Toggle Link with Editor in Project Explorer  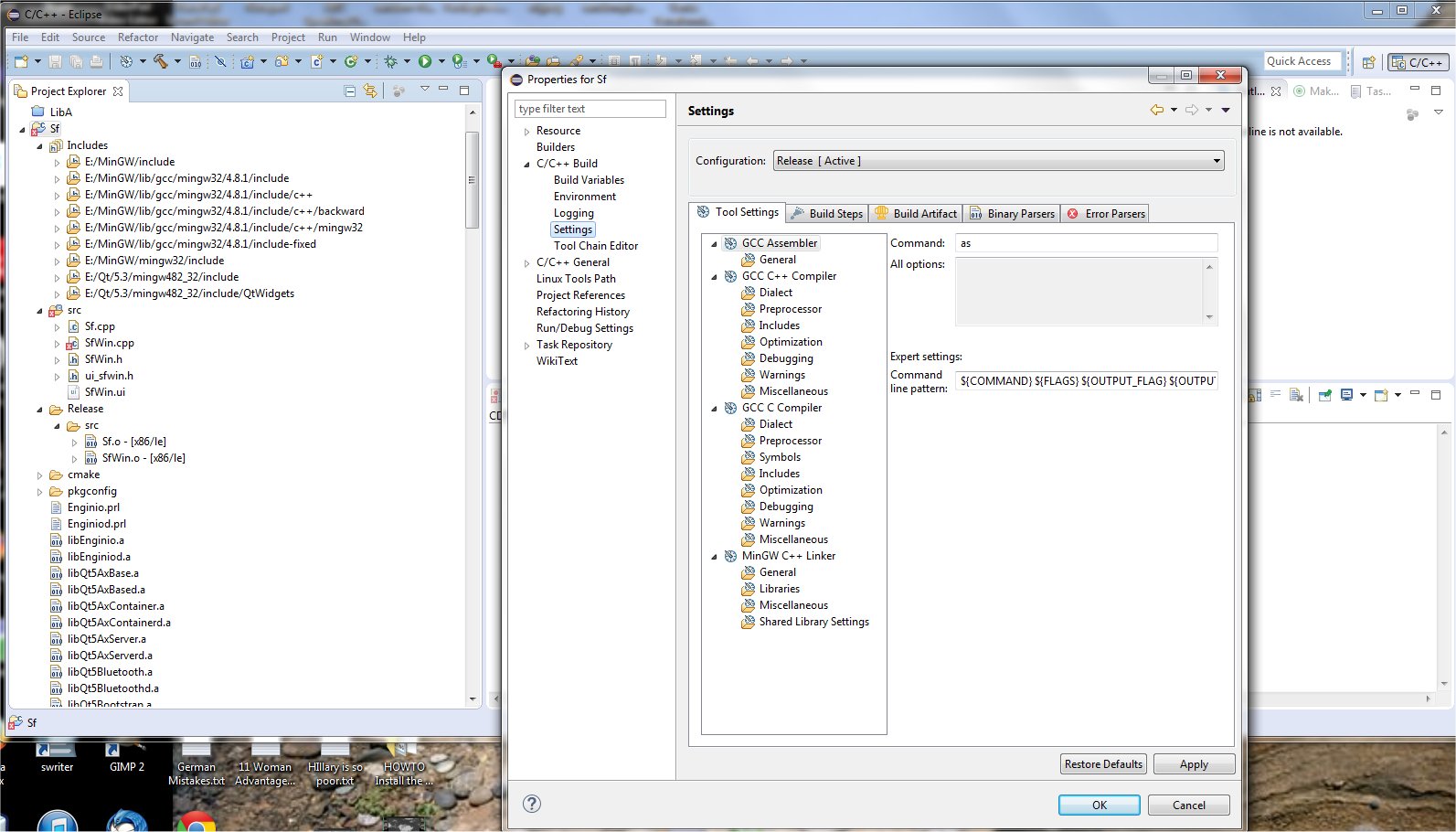point(370,91)
